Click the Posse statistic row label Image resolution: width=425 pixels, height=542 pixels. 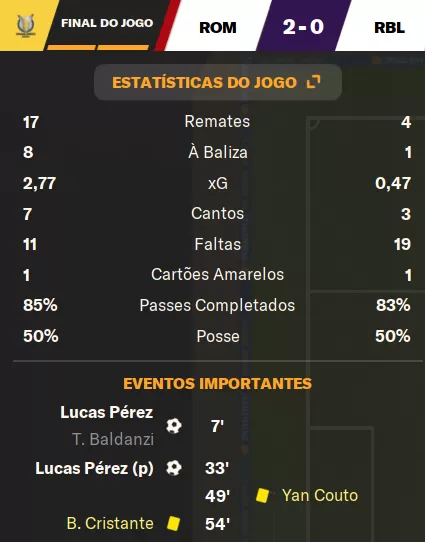pyautogui.click(x=218, y=336)
